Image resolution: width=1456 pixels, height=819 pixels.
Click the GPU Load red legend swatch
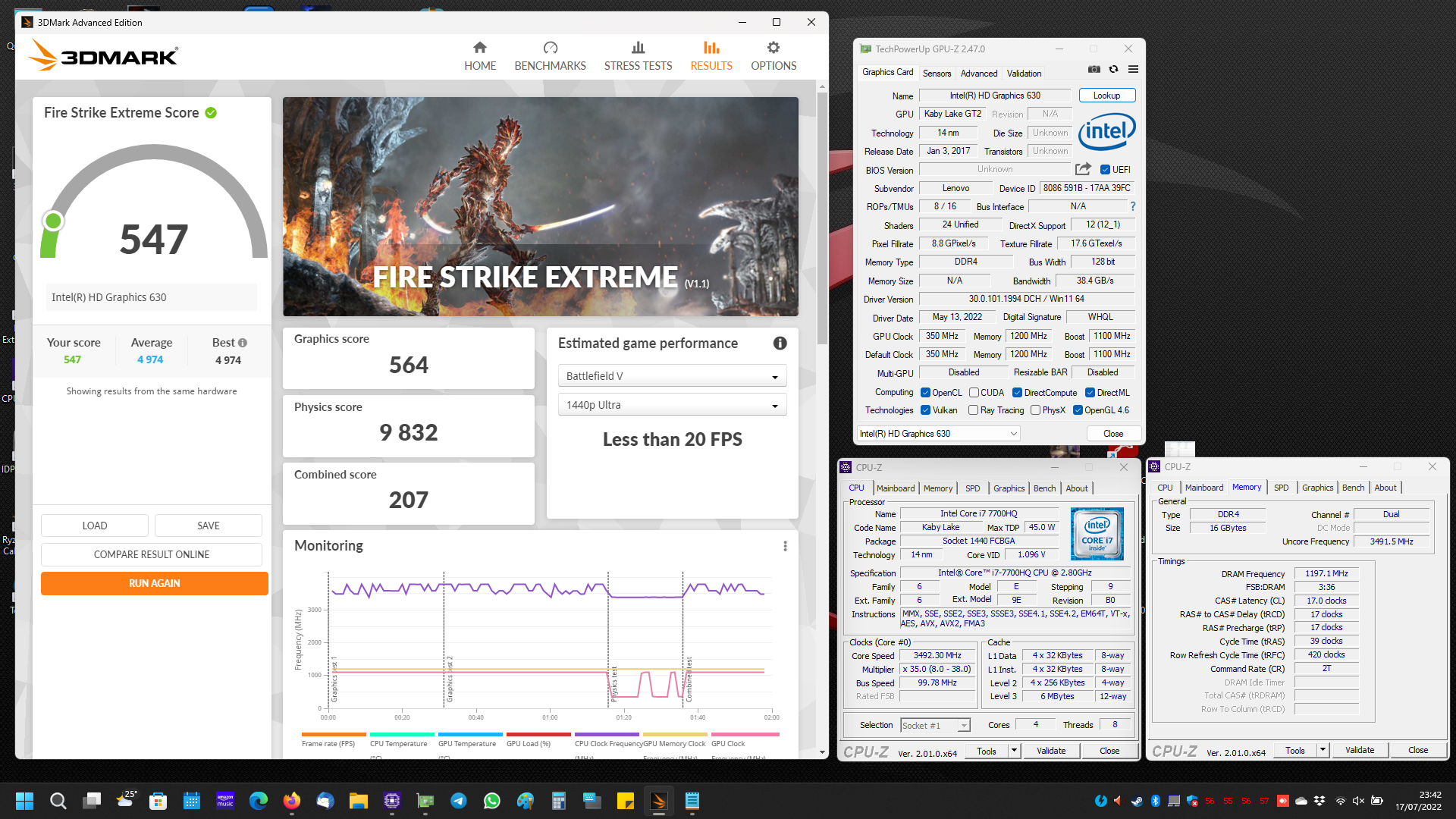(538, 734)
